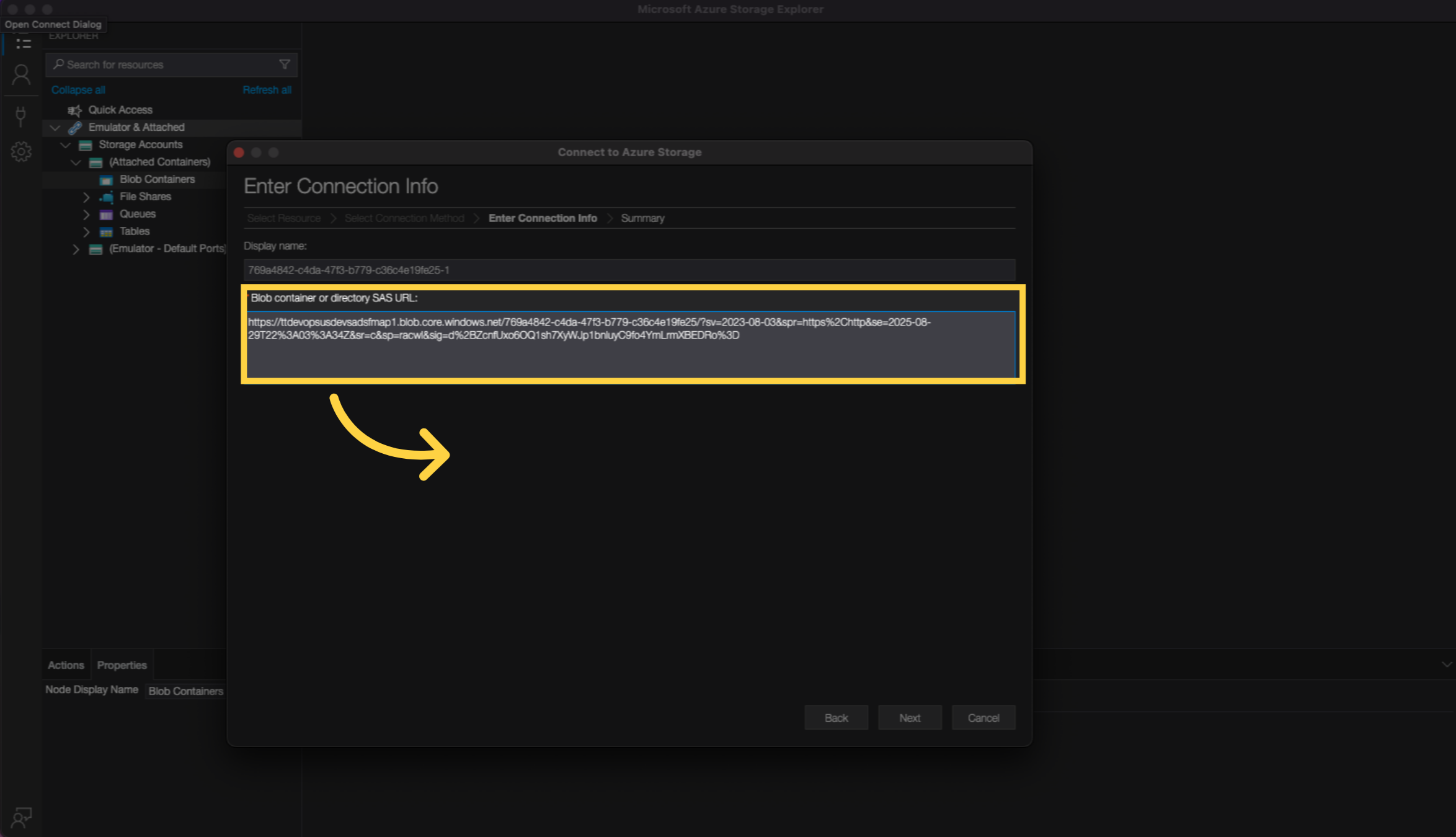Click the Node Display Name label

pyautogui.click(x=92, y=689)
